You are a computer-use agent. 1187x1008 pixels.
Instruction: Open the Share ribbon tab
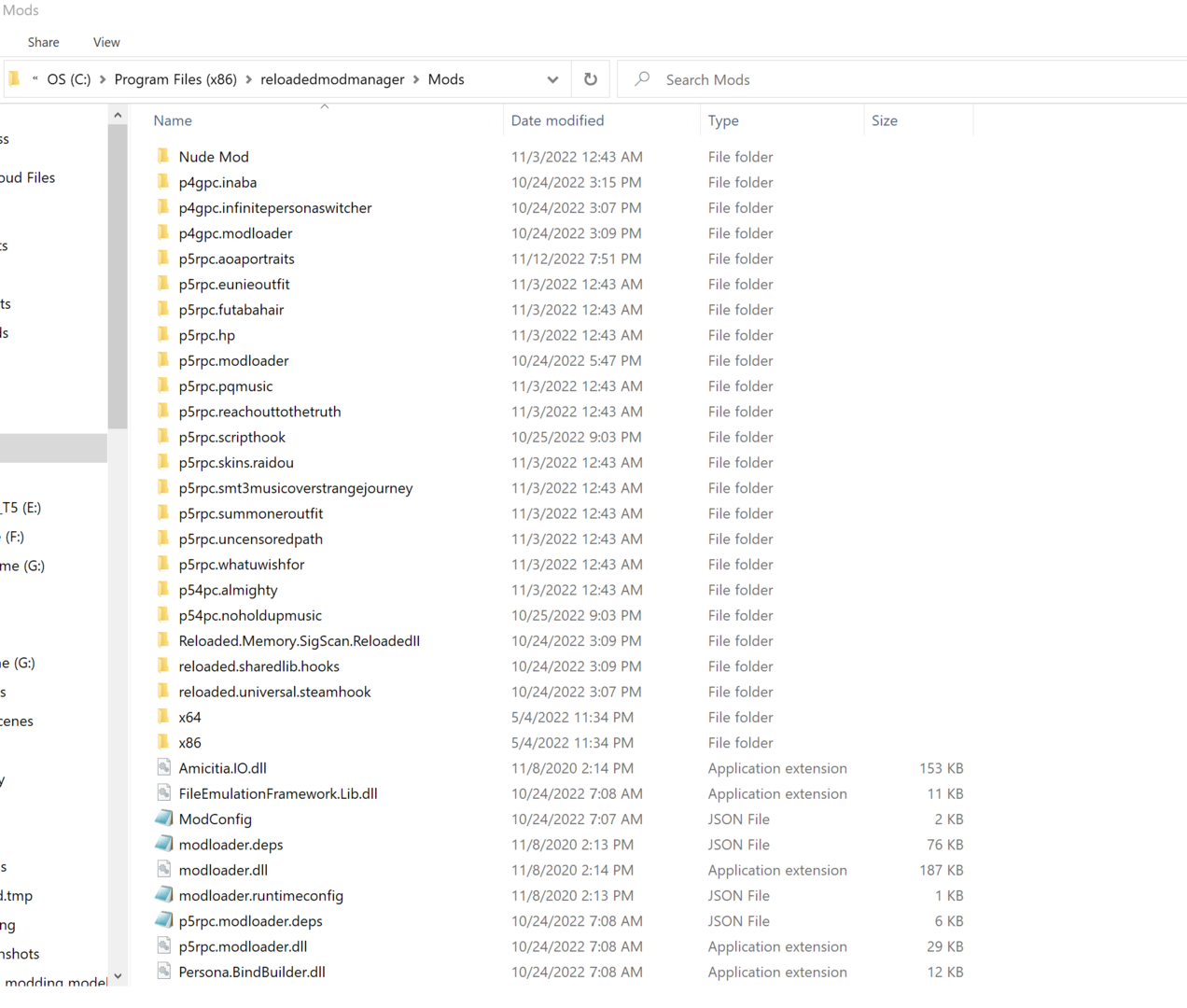click(x=44, y=42)
